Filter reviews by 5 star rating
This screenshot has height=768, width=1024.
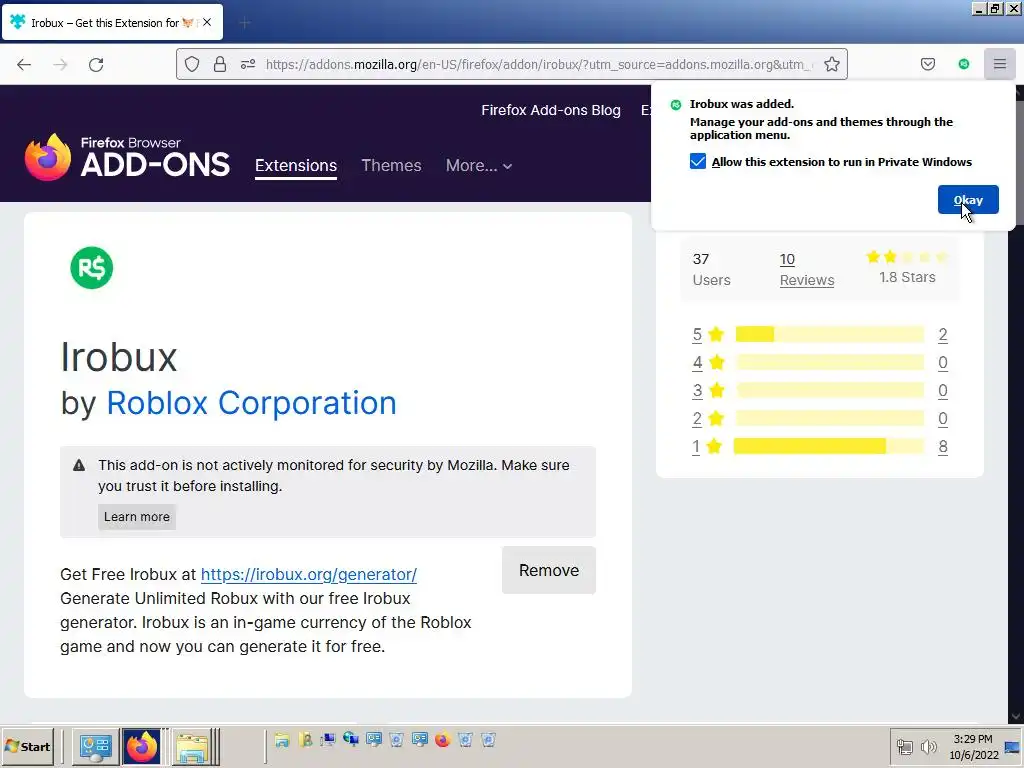tap(709, 334)
